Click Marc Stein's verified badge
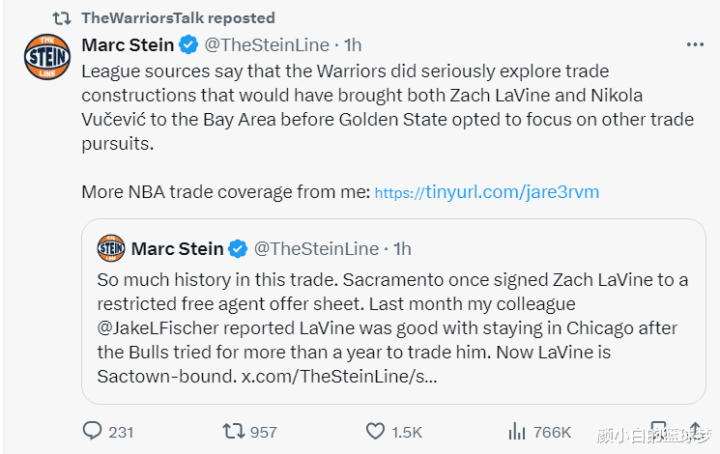Image resolution: width=720 pixels, height=454 pixels. (189, 45)
